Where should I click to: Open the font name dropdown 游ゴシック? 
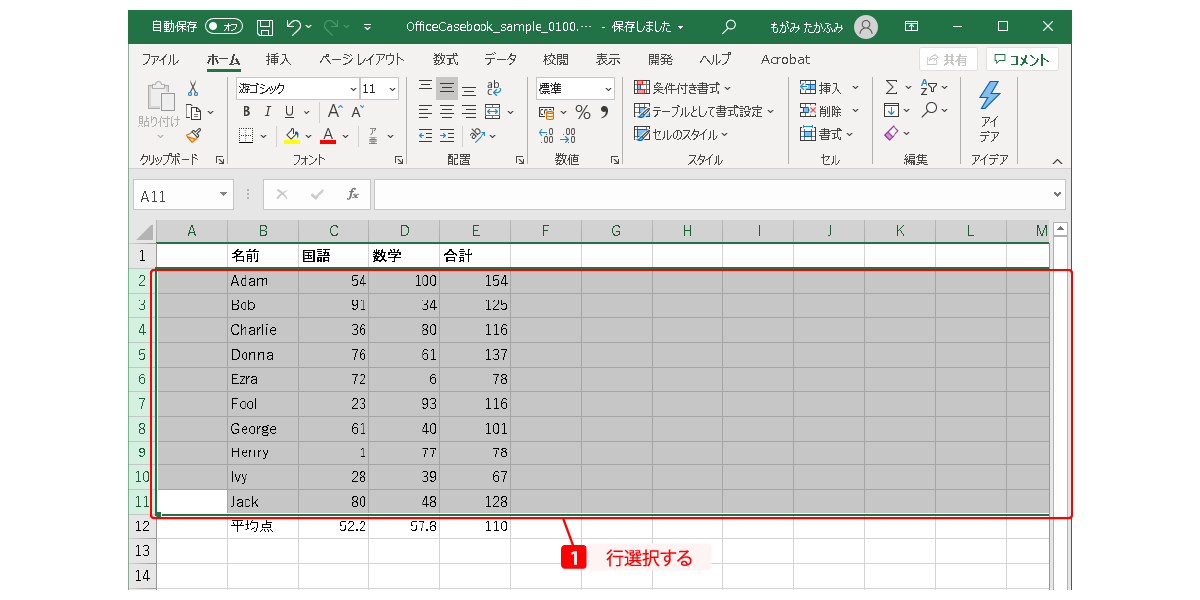tap(297, 89)
